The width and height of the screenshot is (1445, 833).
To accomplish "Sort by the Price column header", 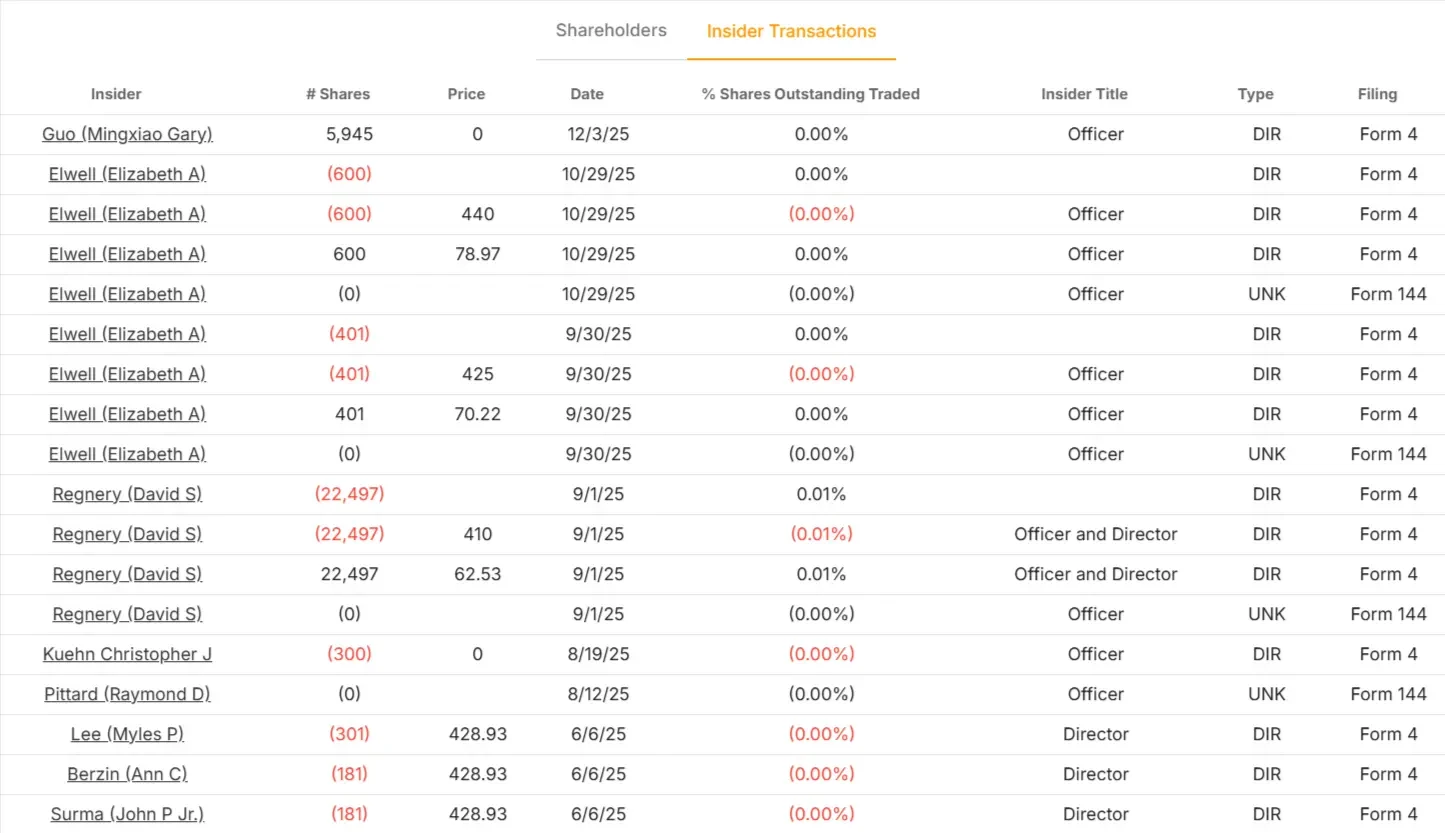I will pos(466,94).
